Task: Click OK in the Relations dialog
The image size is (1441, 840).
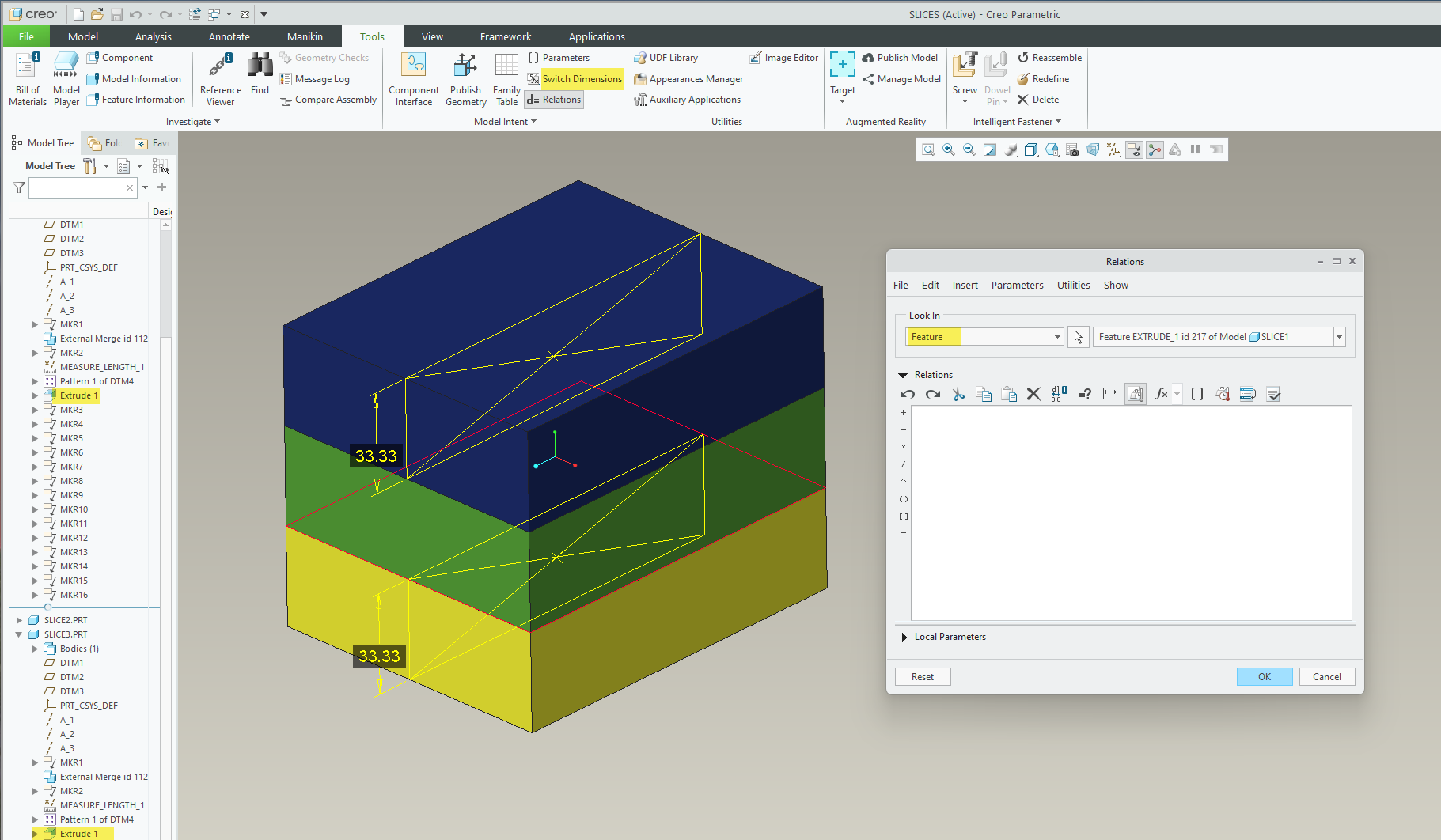Action: tap(1264, 676)
